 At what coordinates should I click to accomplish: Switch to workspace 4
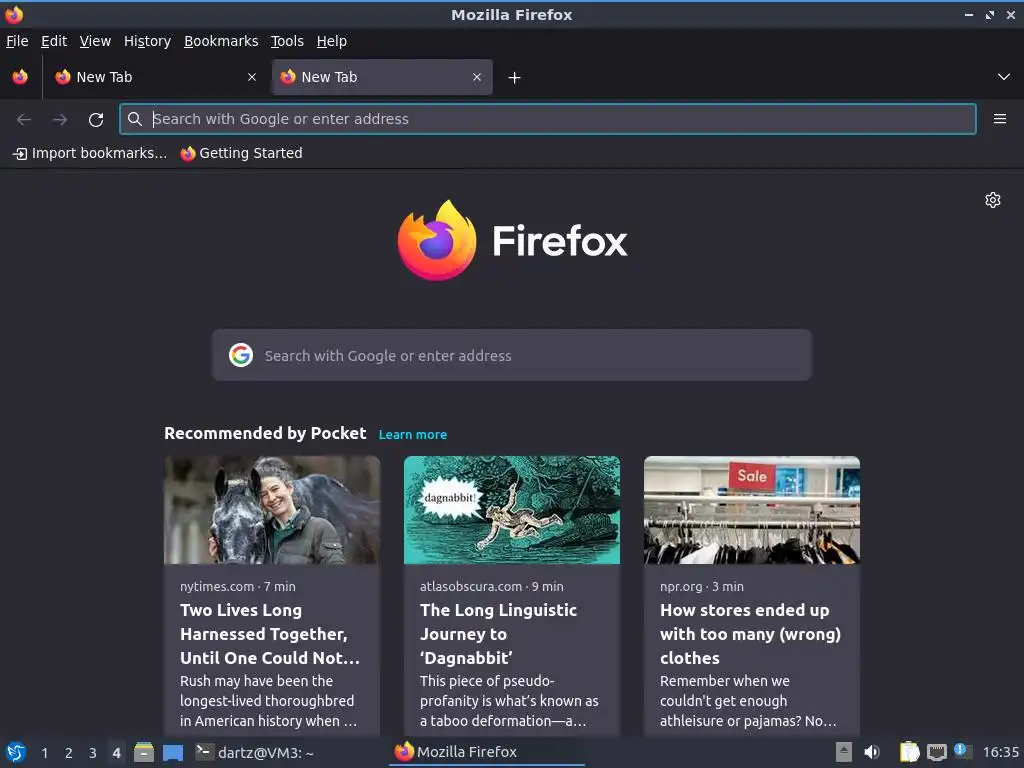click(116, 753)
